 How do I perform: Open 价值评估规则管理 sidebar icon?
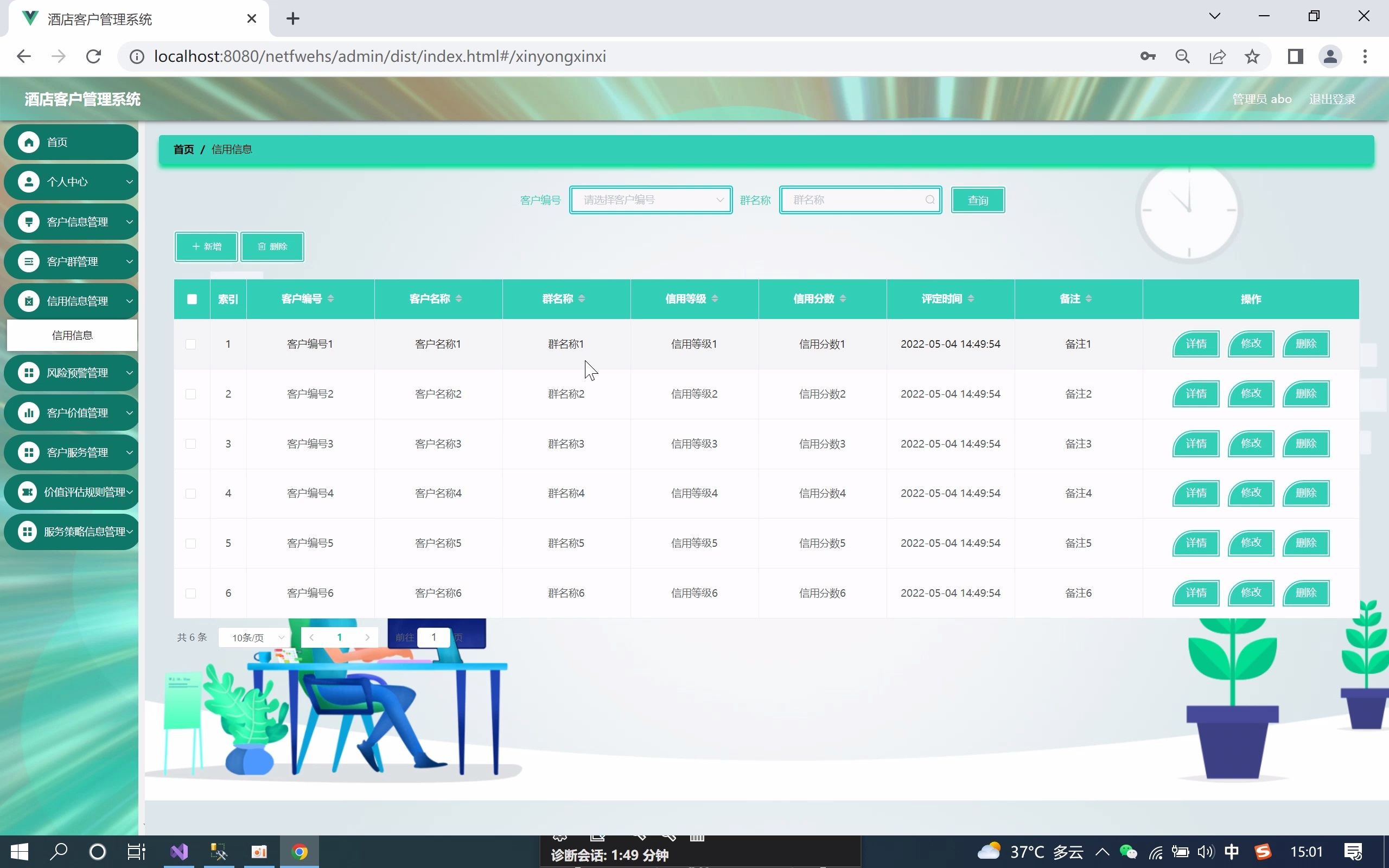click(x=29, y=492)
